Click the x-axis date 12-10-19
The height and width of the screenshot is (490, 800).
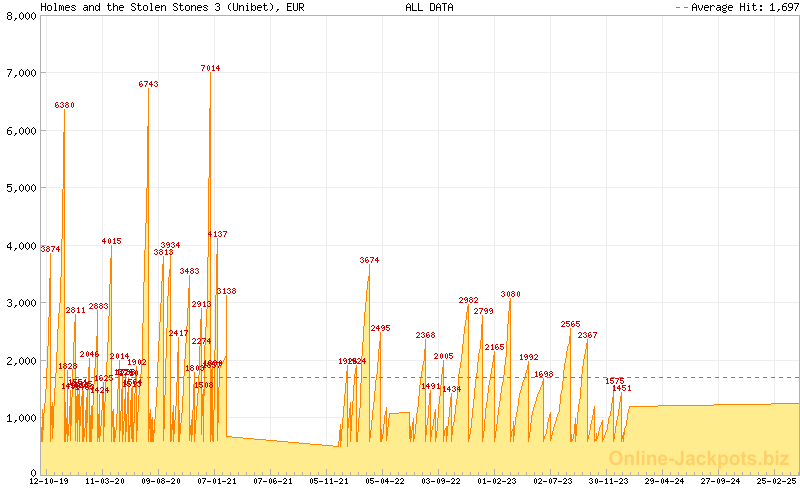click(x=49, y=481)
